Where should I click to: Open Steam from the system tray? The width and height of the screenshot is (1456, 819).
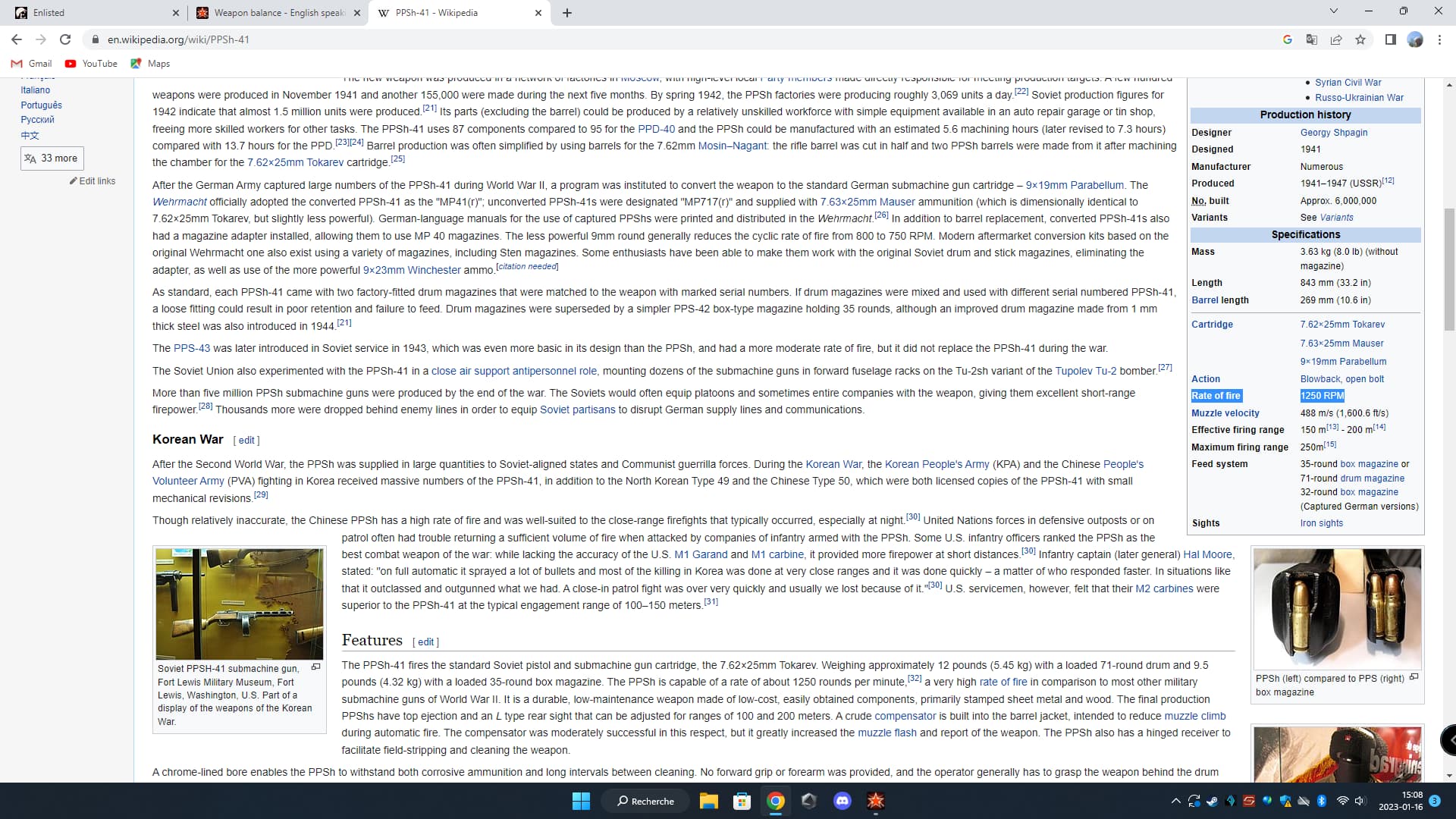tap(1212, 801)
